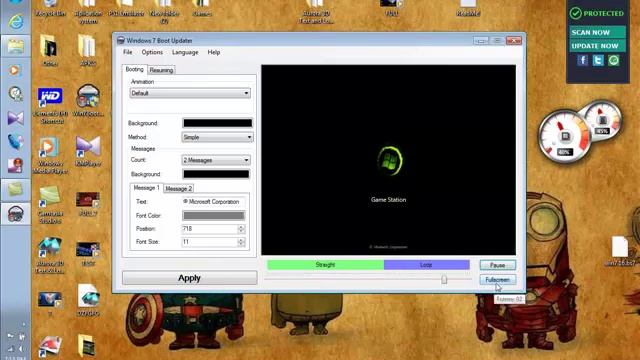Viewport: 640px width, 360px height.
Task: Pause the boot animation preview
Action: click(498, 265)
